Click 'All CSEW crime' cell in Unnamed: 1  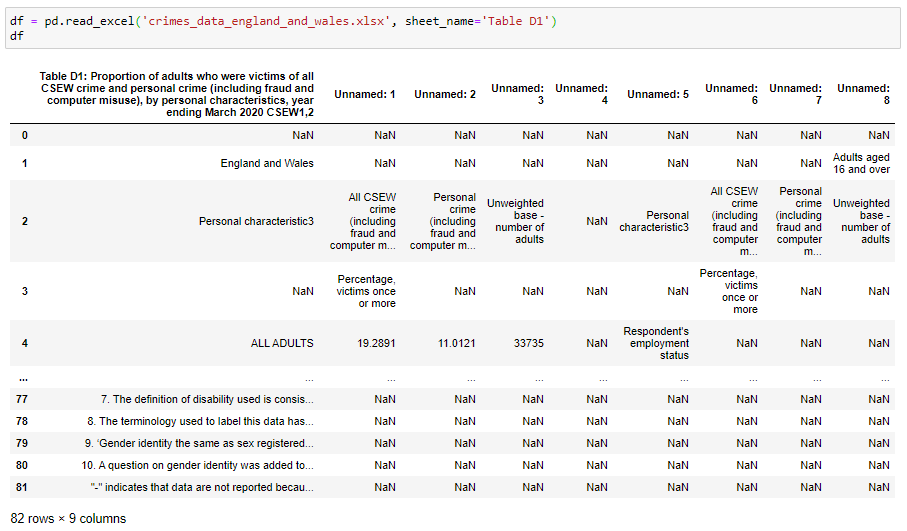pos(363,222)
